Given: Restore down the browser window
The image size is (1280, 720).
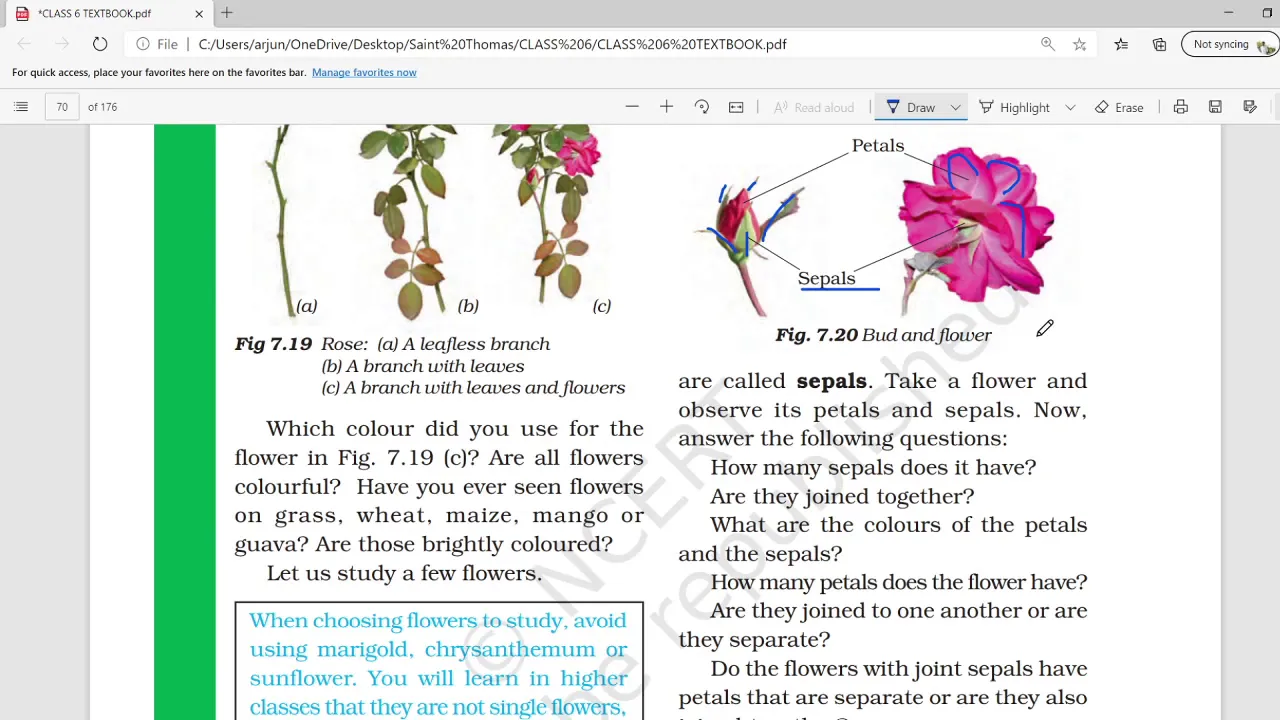Looking at the screenshot, I should pos(1267,13).
